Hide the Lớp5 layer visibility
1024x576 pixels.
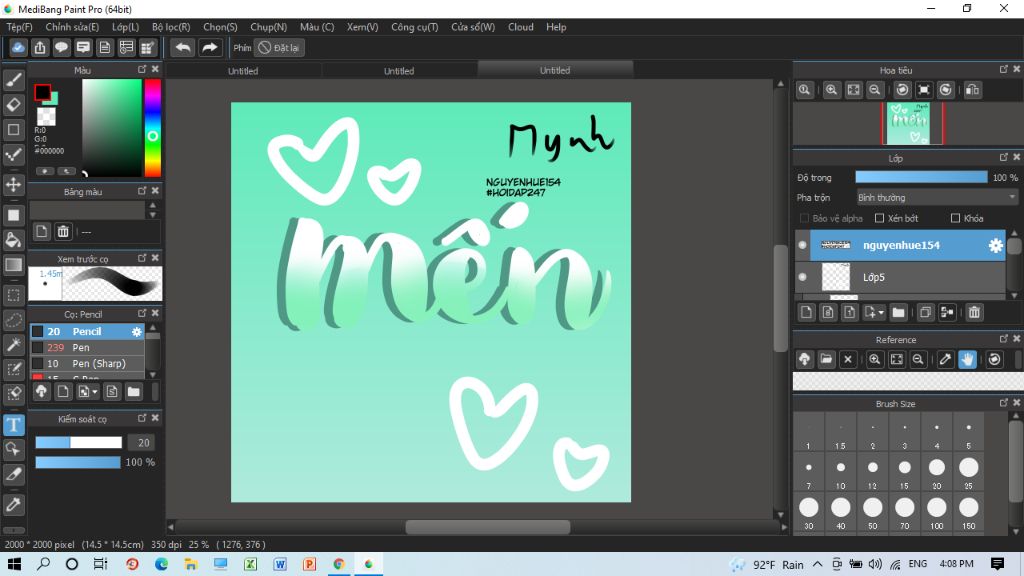[x=803, y=277]
